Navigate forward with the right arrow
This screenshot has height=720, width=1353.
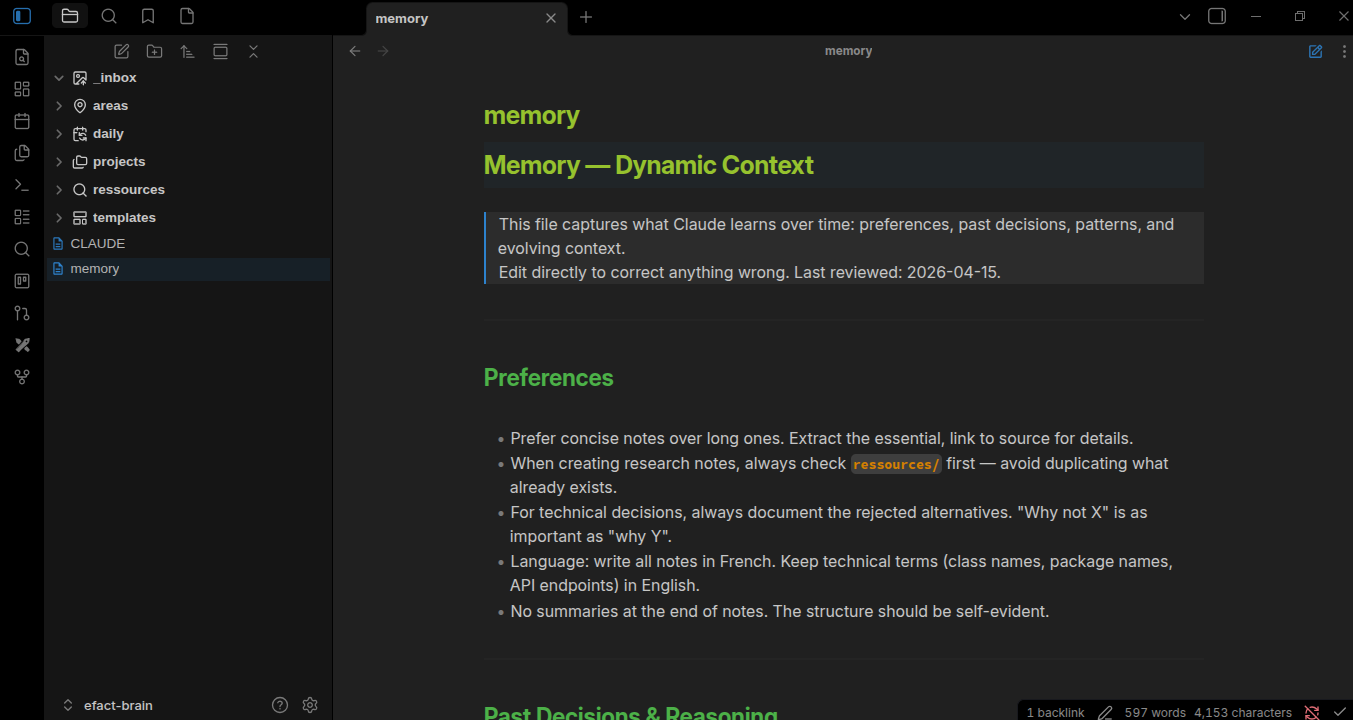[383, 51]
